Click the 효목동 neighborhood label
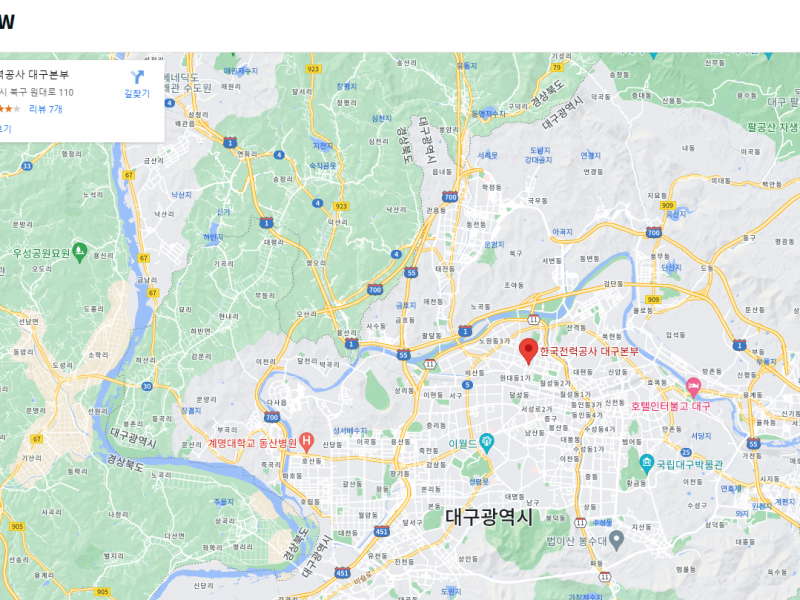800x600 pixels. 657,382
